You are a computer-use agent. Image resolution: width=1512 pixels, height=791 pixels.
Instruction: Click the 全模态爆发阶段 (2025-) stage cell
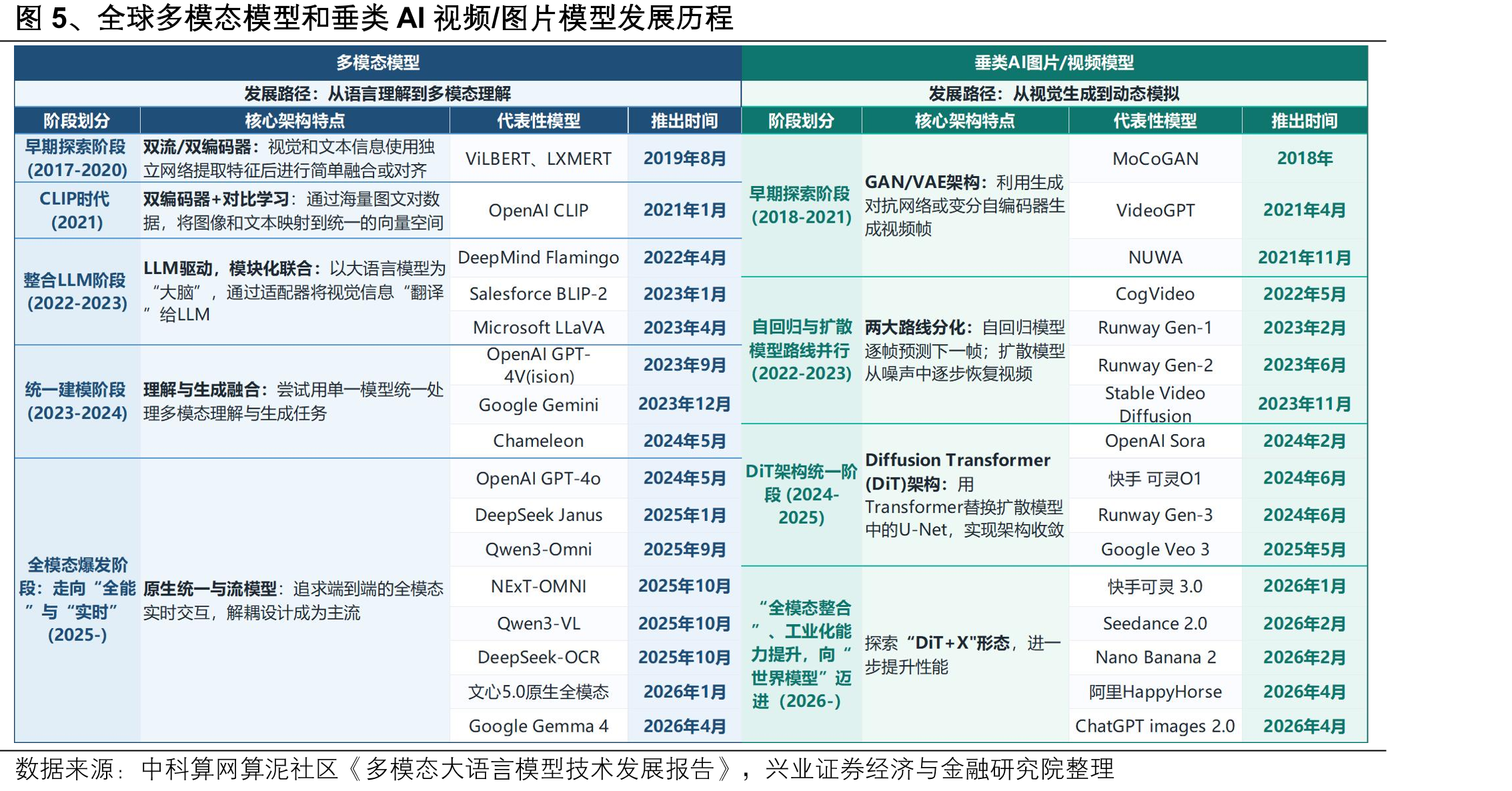tap(77, 600)
